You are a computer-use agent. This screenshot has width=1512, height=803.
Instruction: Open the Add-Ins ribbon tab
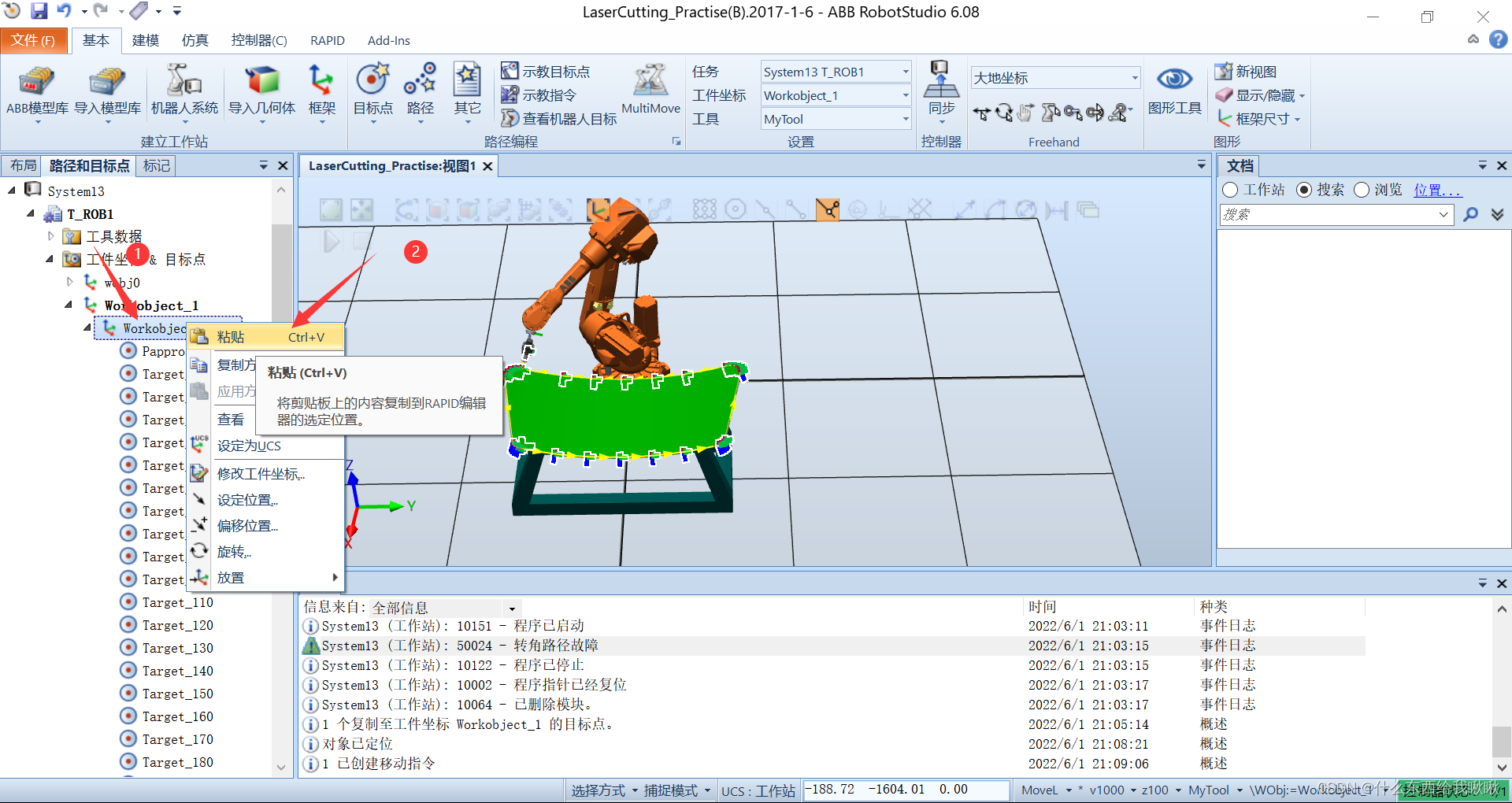tap(388, 40)
